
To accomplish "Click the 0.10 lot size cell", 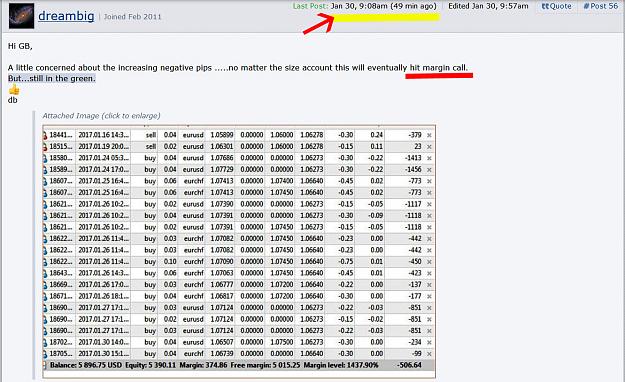I will (x=170, y=262).
